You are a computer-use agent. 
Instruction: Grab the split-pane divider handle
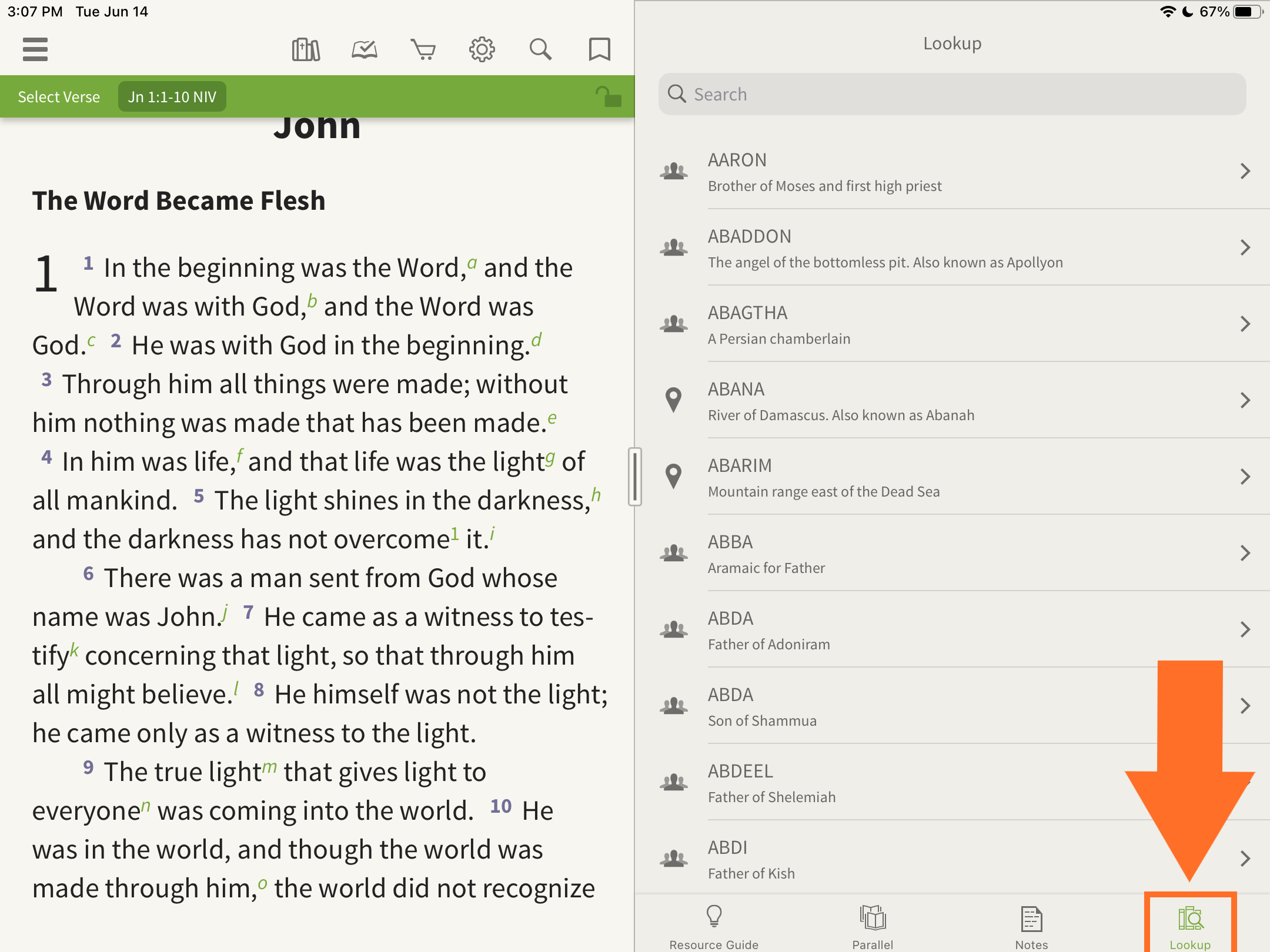point(634,477)
